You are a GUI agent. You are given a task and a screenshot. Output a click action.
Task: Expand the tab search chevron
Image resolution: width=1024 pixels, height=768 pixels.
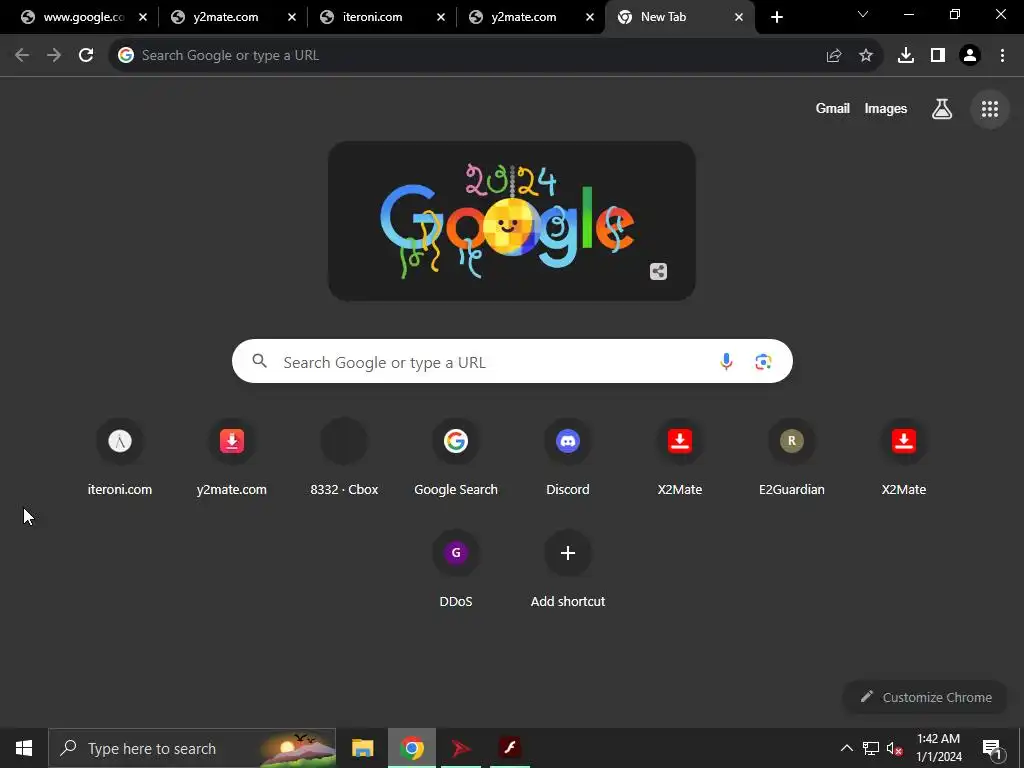(863, 14)
